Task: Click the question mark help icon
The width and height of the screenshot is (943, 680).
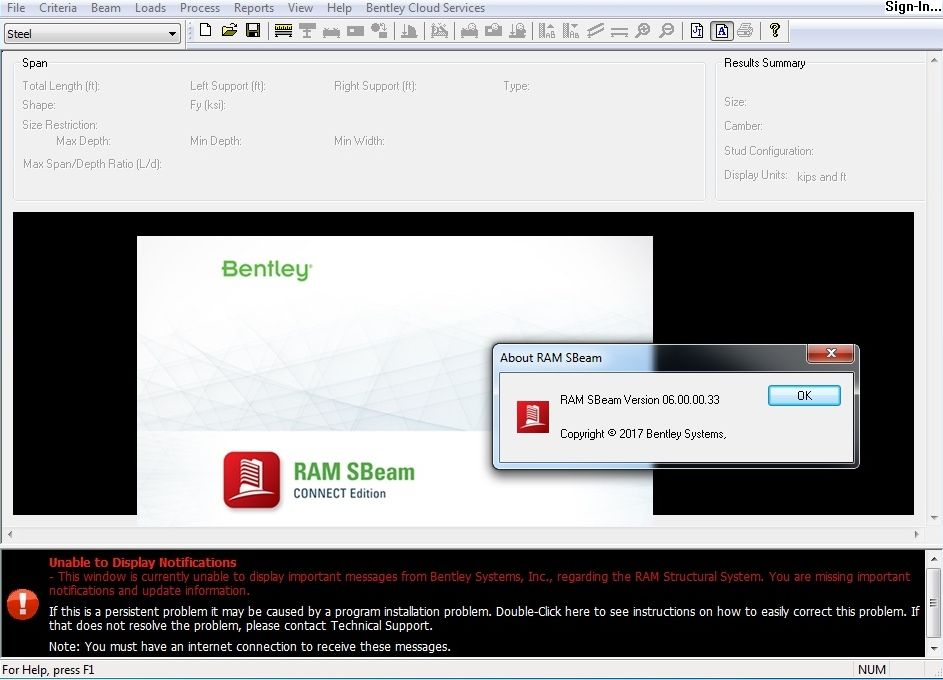Action: coord(775,30)
